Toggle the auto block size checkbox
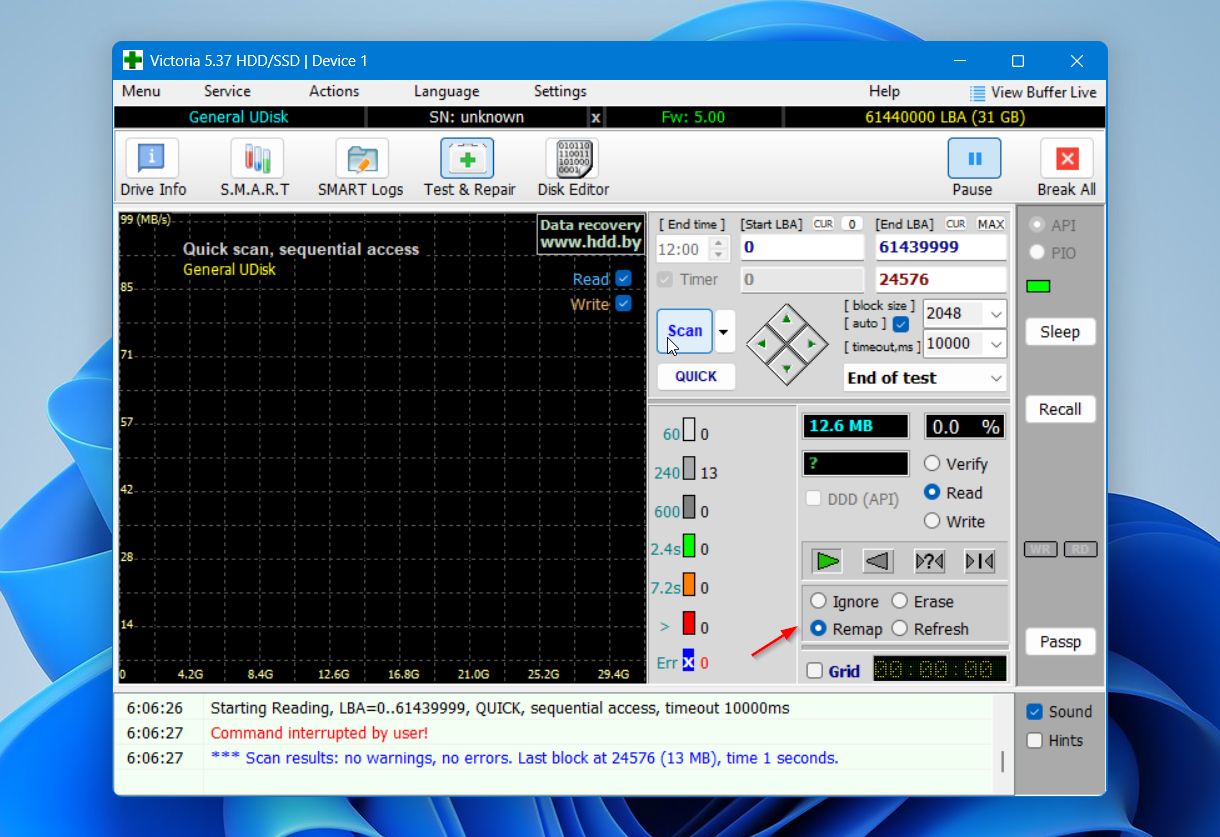 point(901,324)
